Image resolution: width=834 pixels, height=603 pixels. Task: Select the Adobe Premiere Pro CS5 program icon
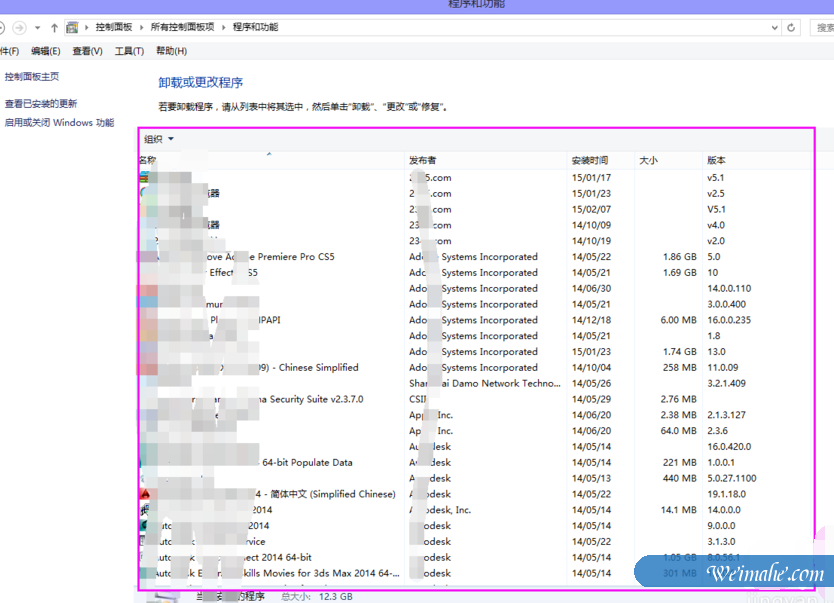(x=144, y=256)
